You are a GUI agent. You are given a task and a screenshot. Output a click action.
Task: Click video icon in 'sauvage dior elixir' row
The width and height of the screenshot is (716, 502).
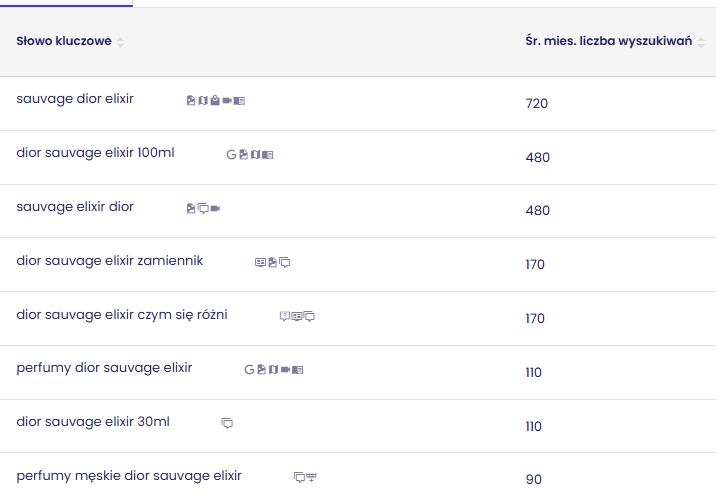(227, 101)
